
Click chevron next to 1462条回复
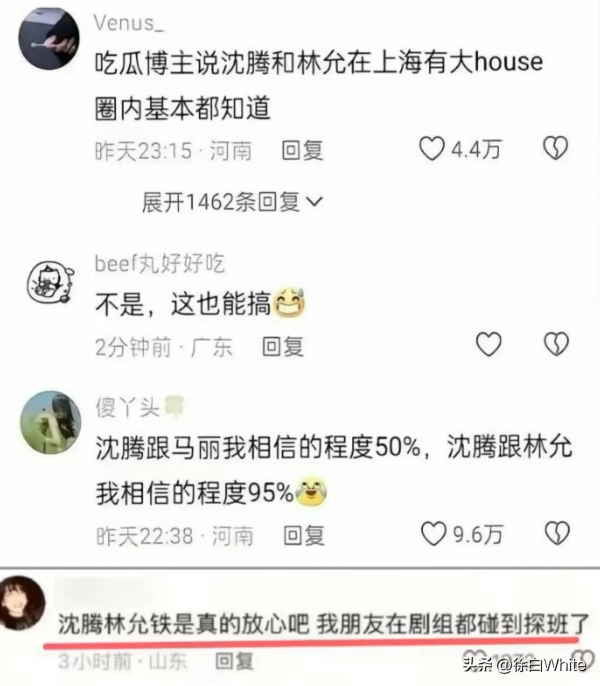(x=314, y=202)
